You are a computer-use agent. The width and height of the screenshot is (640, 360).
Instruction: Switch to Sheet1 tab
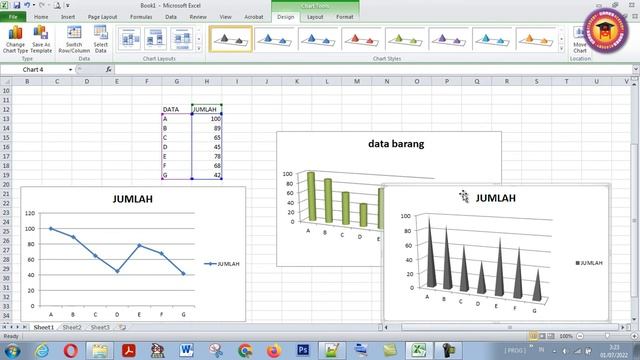(x=44, y=327)
